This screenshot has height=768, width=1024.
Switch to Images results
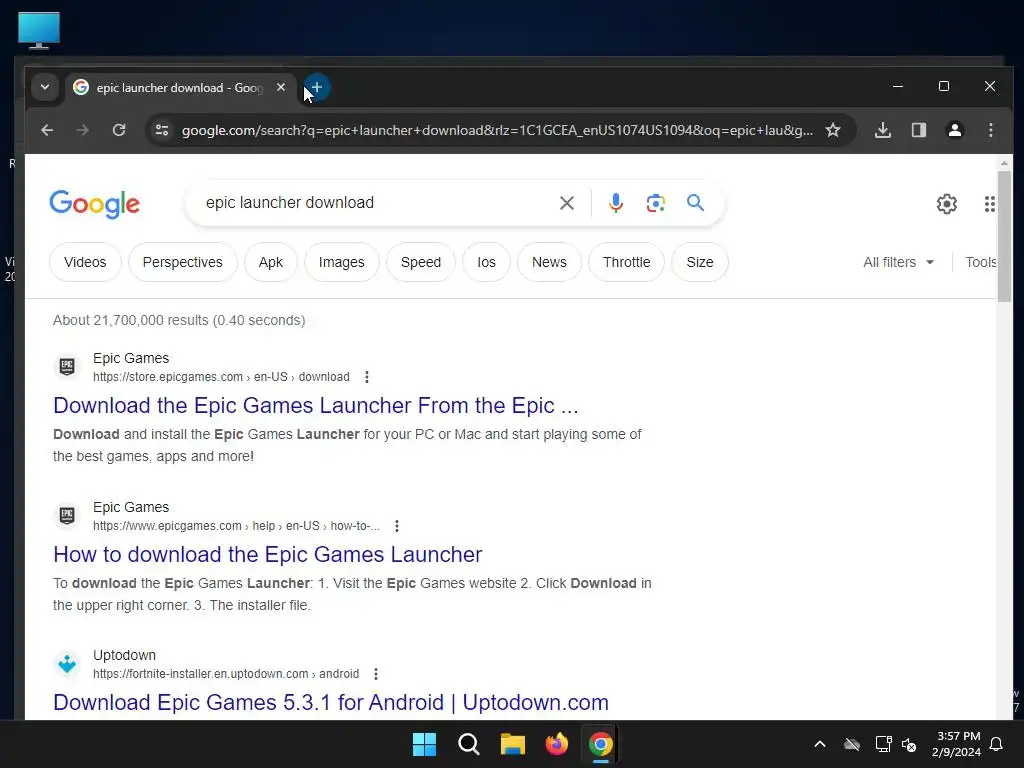[342, 262]
